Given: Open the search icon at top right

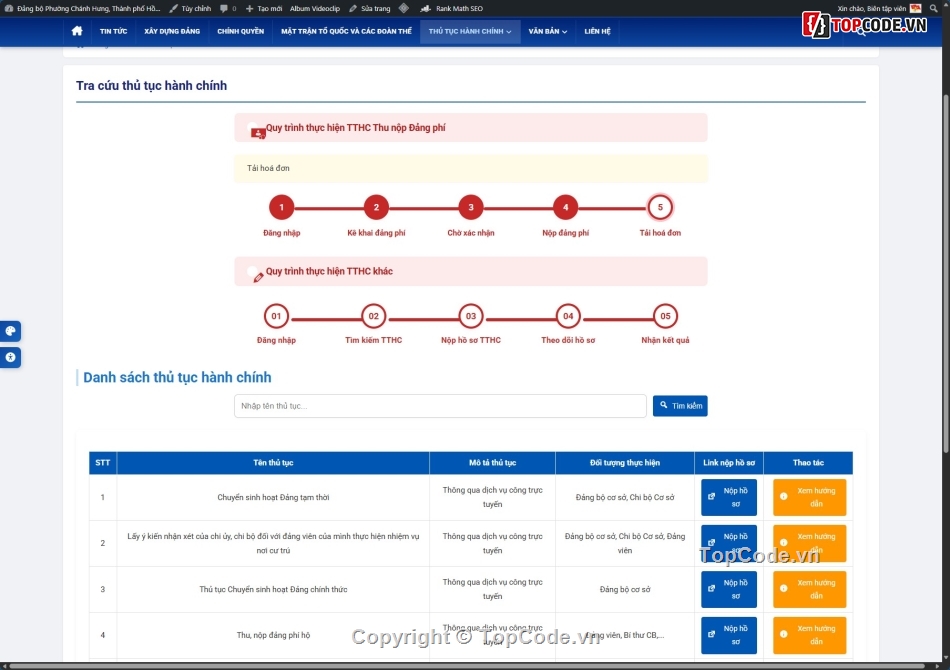Looking at the screenshot, I should [932, 8].
